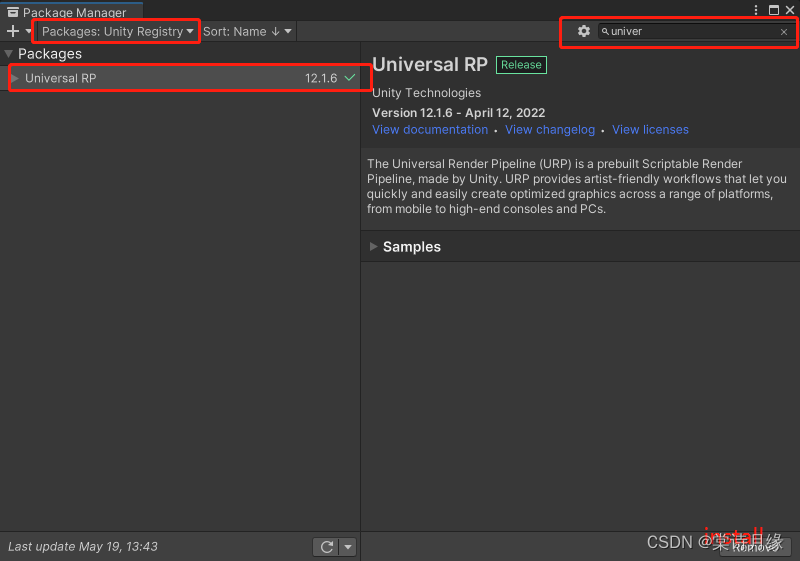Click the plus add package icon

pyautogui.click(x=13, y=31)
